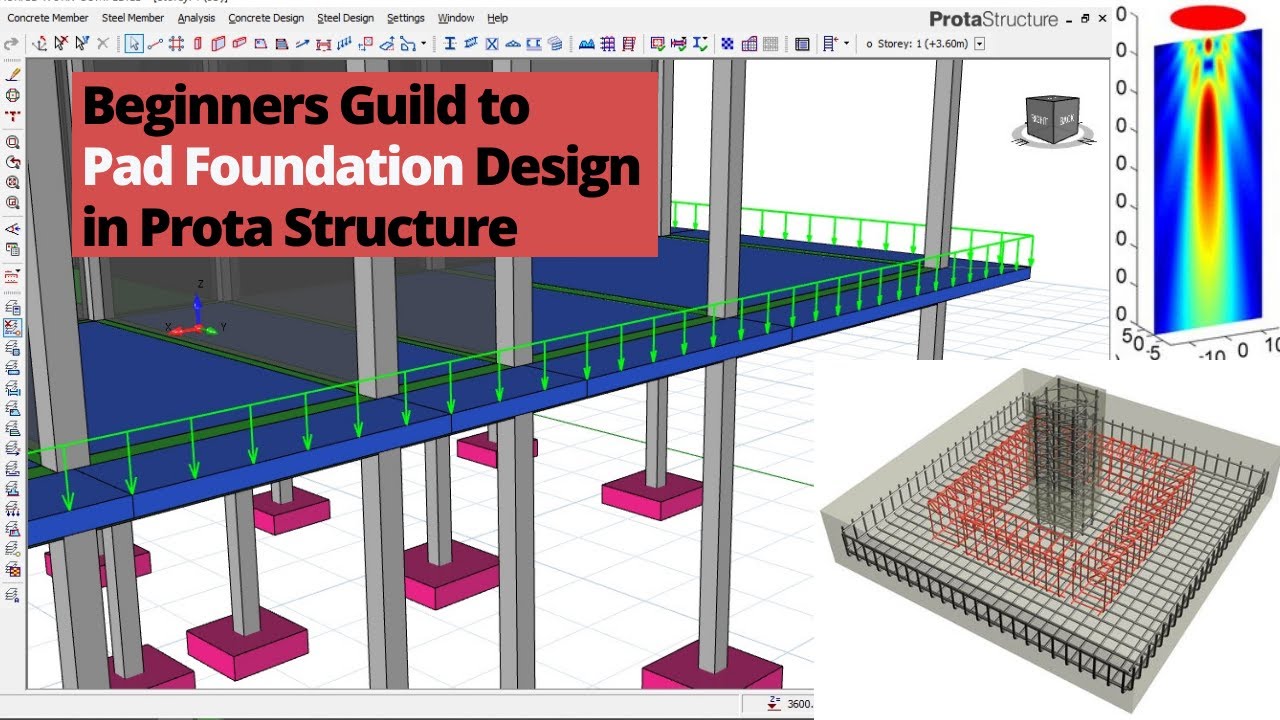
Task: Select the arrow pointer selection tool
Action: coord(133,43)
